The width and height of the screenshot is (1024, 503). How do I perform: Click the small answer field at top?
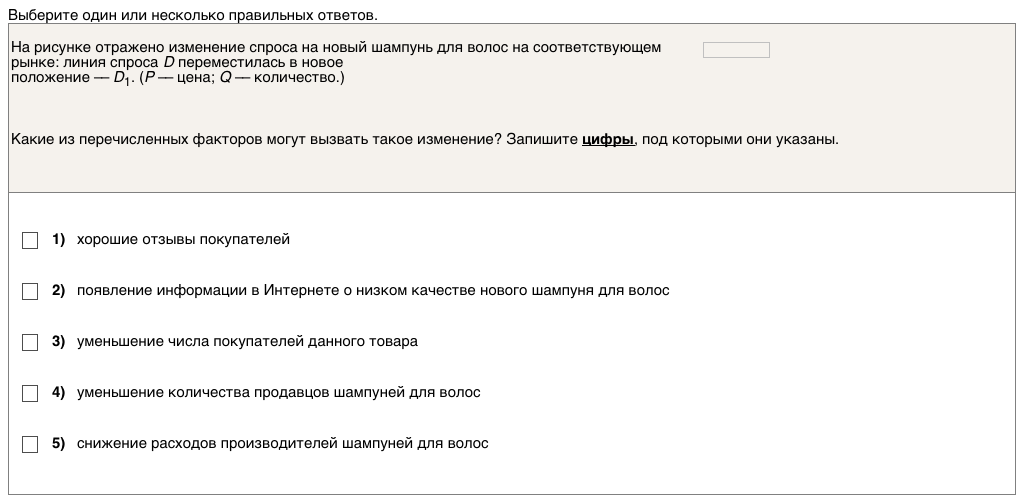pyautogui.click(x=736, y=50)
